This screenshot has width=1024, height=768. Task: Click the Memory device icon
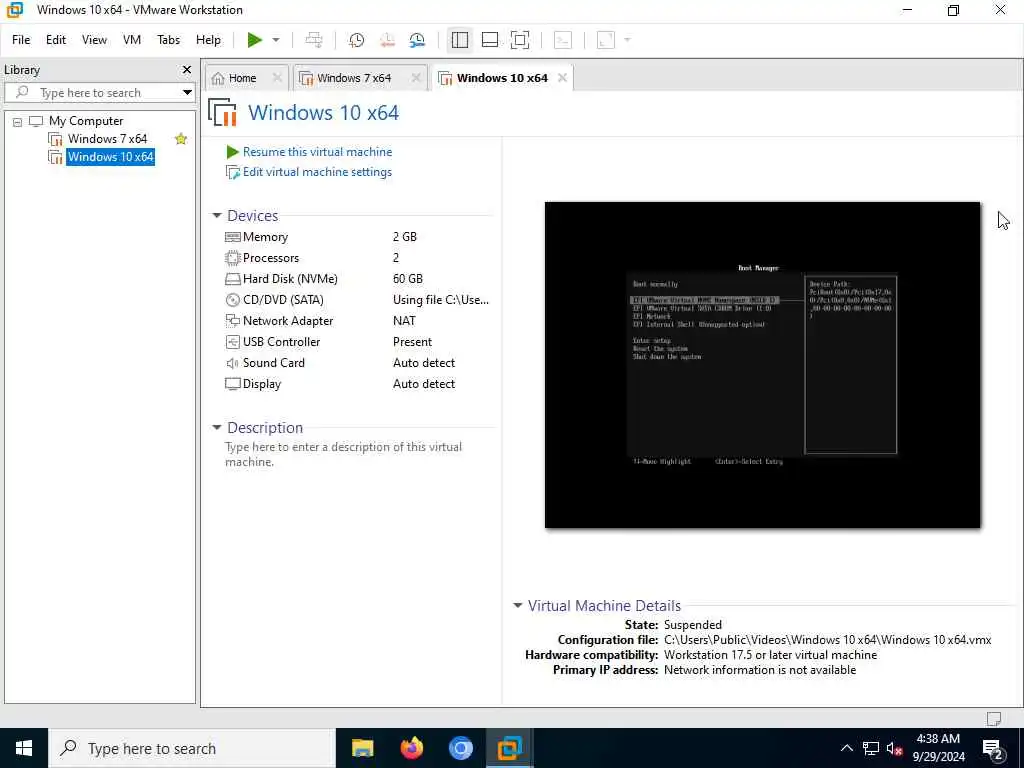click(x=232, y=237)
